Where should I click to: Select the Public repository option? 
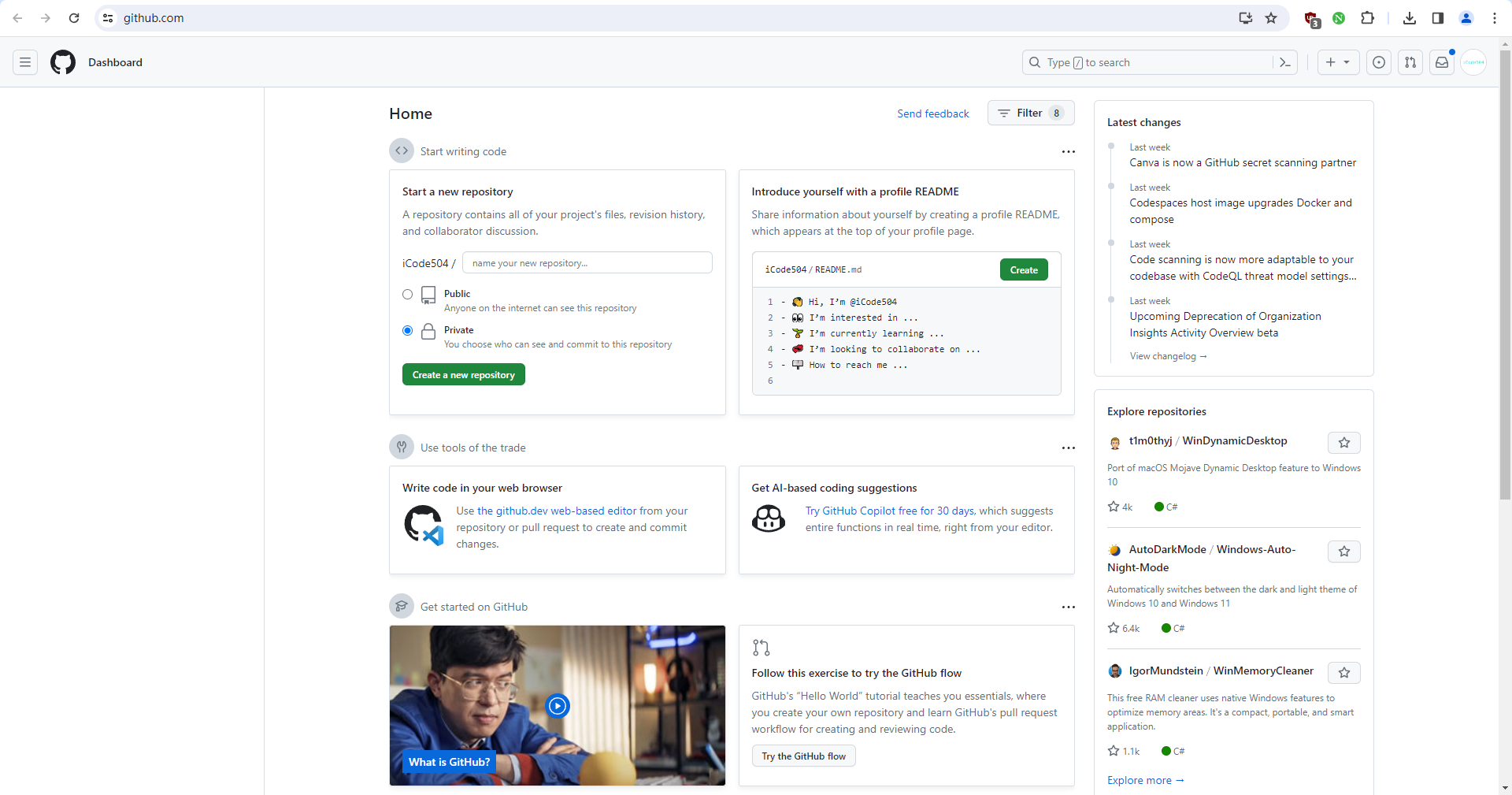408,295
